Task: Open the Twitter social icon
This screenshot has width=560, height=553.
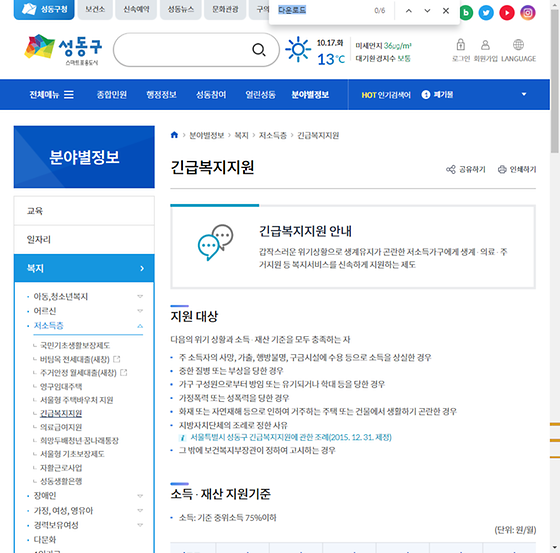Action: [x=486, y=13]
